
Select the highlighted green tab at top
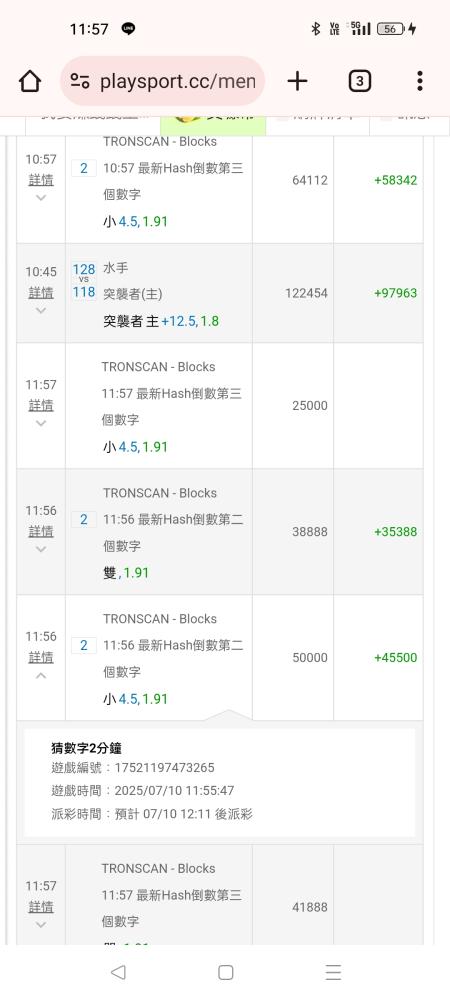(x=213, y=126)
